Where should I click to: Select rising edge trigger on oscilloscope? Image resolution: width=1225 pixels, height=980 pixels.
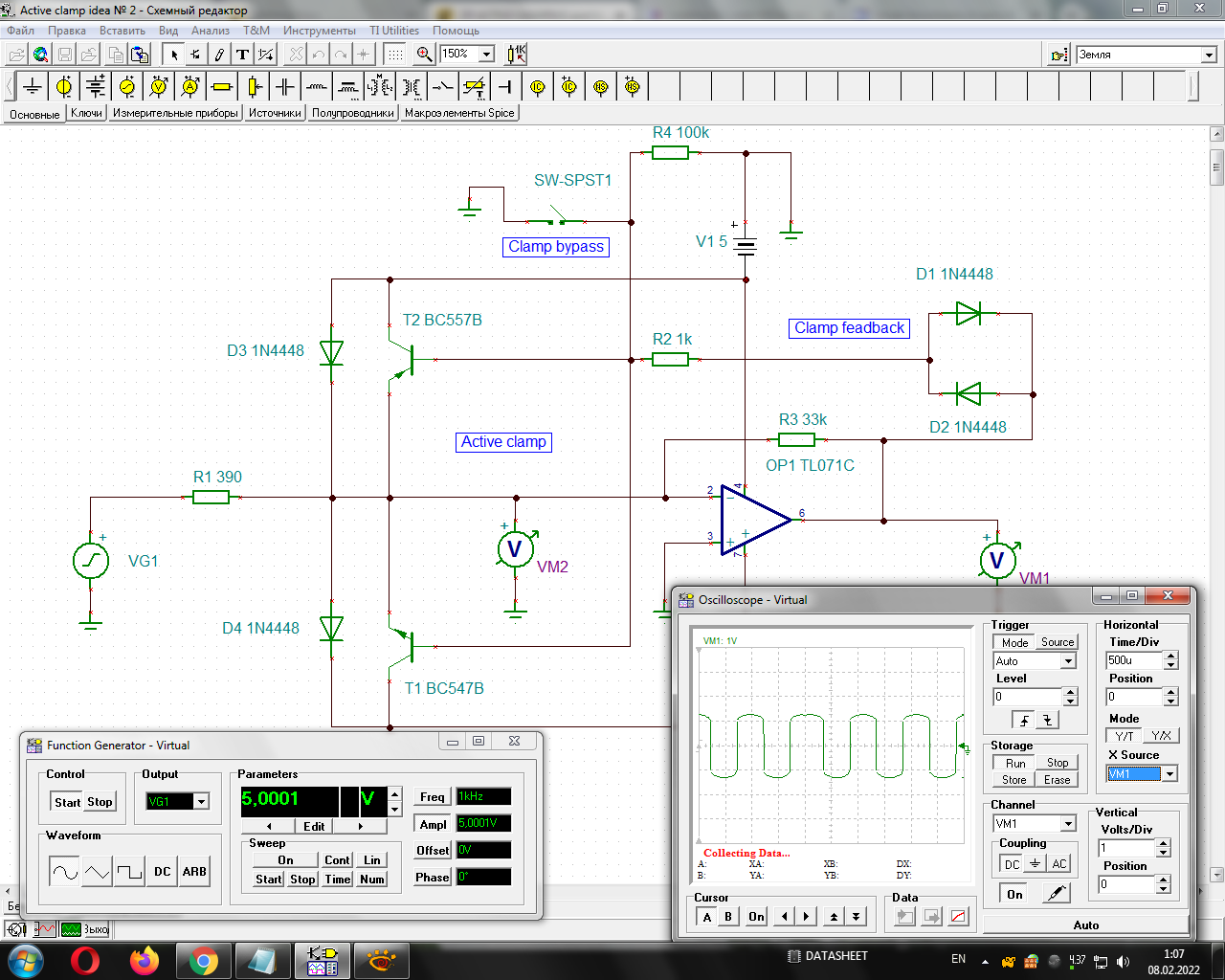pyautogui.click(x=1025, y=721)
